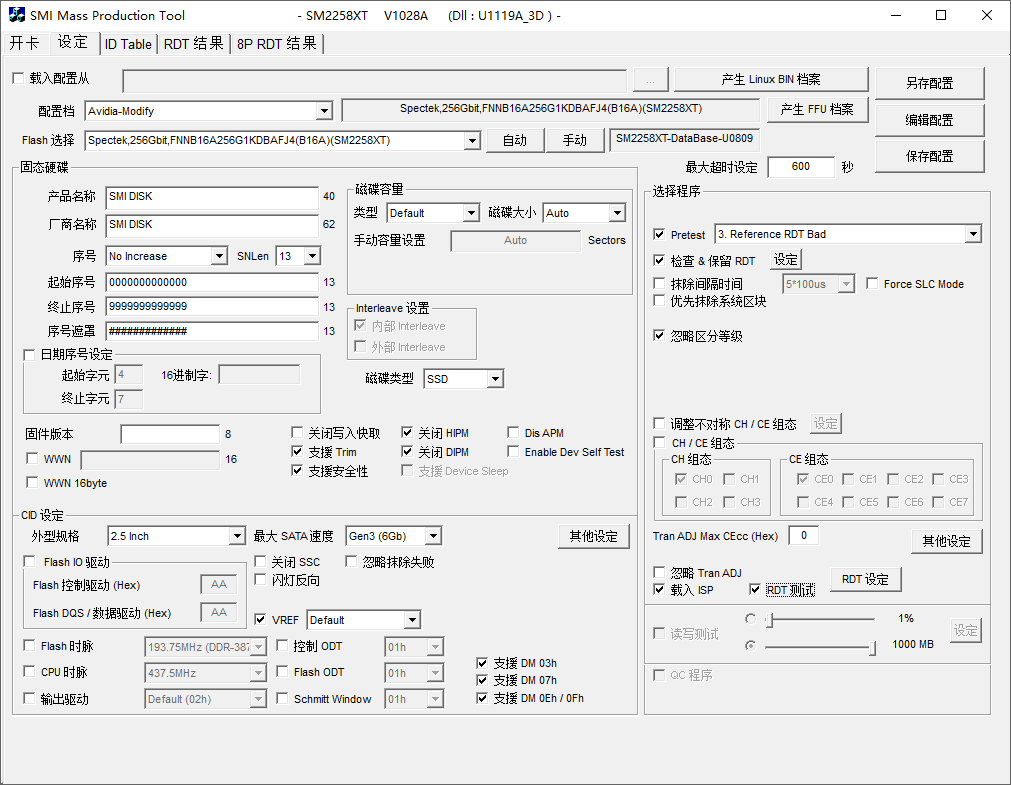The height and width of the screenshot is (785, 1011).
Task: Expand the 配置档 Avidia-Modify dropdown
Action: [323, 111]
